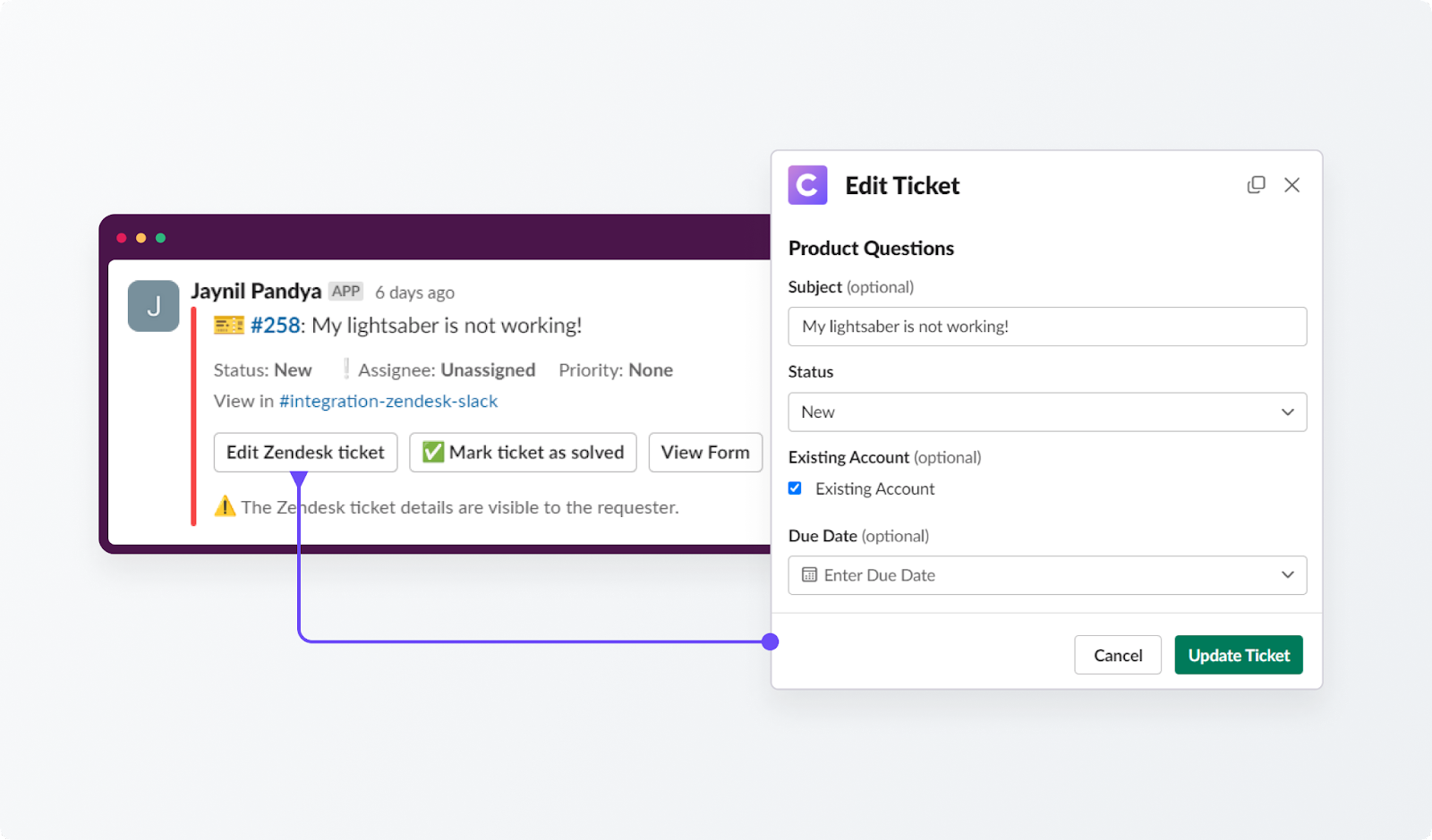Open Edit Ticket dialog in new window icon
The width and height of the screenshot is (1432, 840).
click(x=1256, y=185)
